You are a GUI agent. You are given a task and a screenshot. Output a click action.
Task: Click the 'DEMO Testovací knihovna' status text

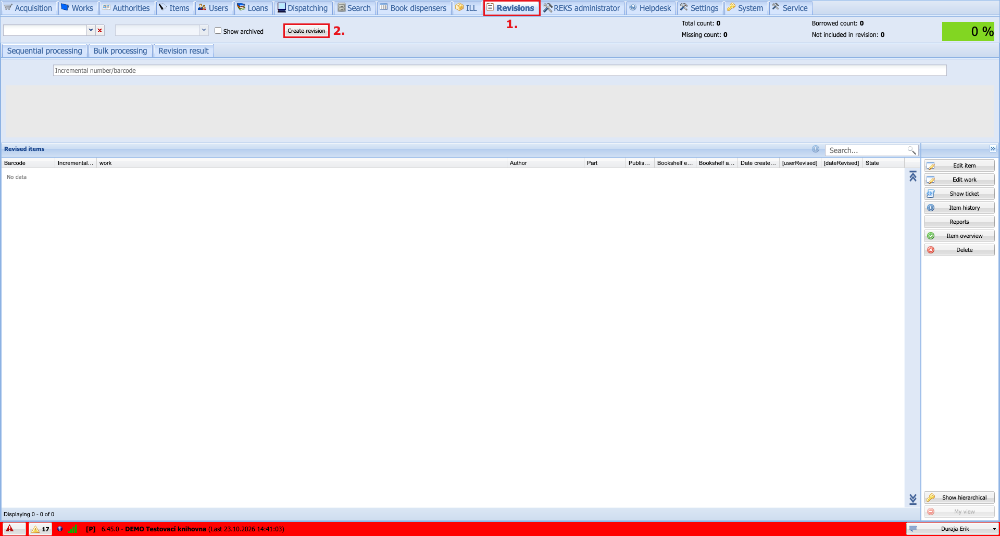click(x=166, y=529)
